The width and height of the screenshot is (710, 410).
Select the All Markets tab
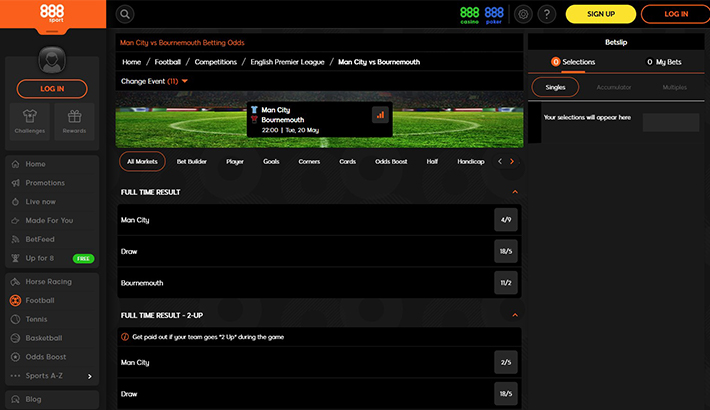pyautogui.click(x=142, y=162)
